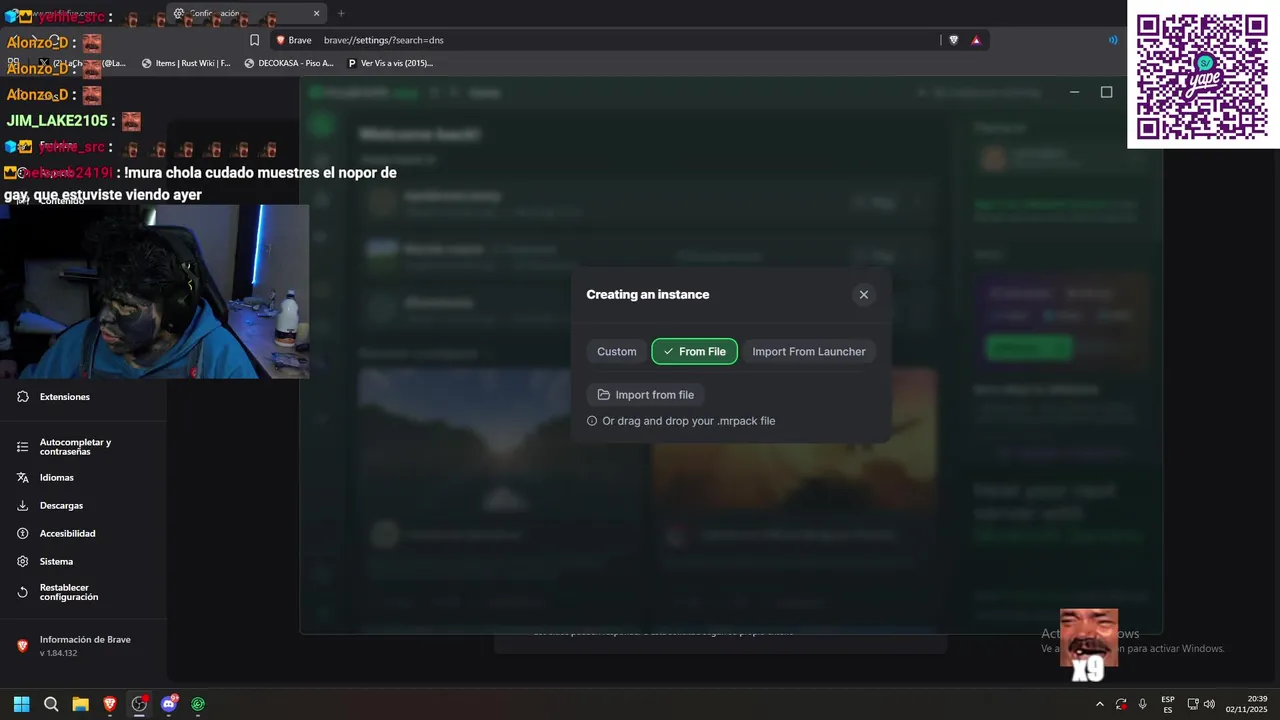Screen dimensions: 1280x720
Task: Open Accesibilidad settings section
Action: (67, 534)
